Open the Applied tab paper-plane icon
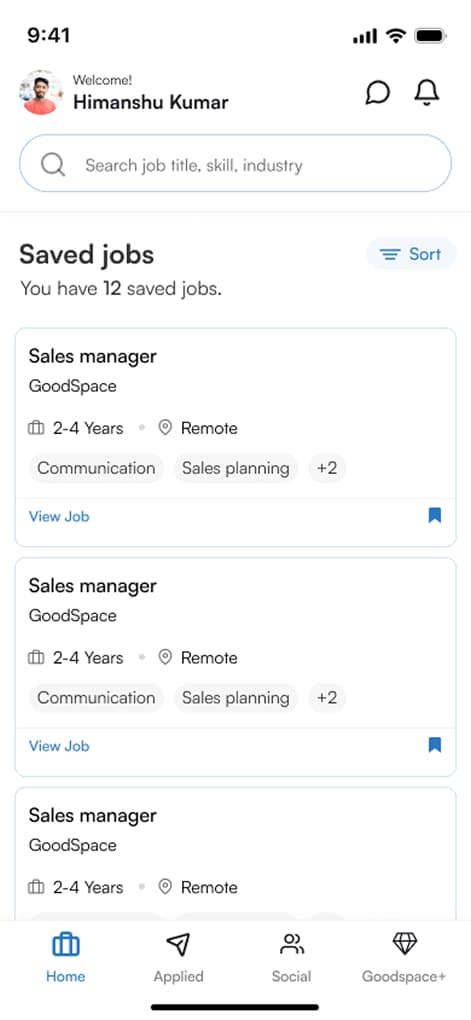The height and width of the screenshot is (1020, 471). click(x=178, y=944)
